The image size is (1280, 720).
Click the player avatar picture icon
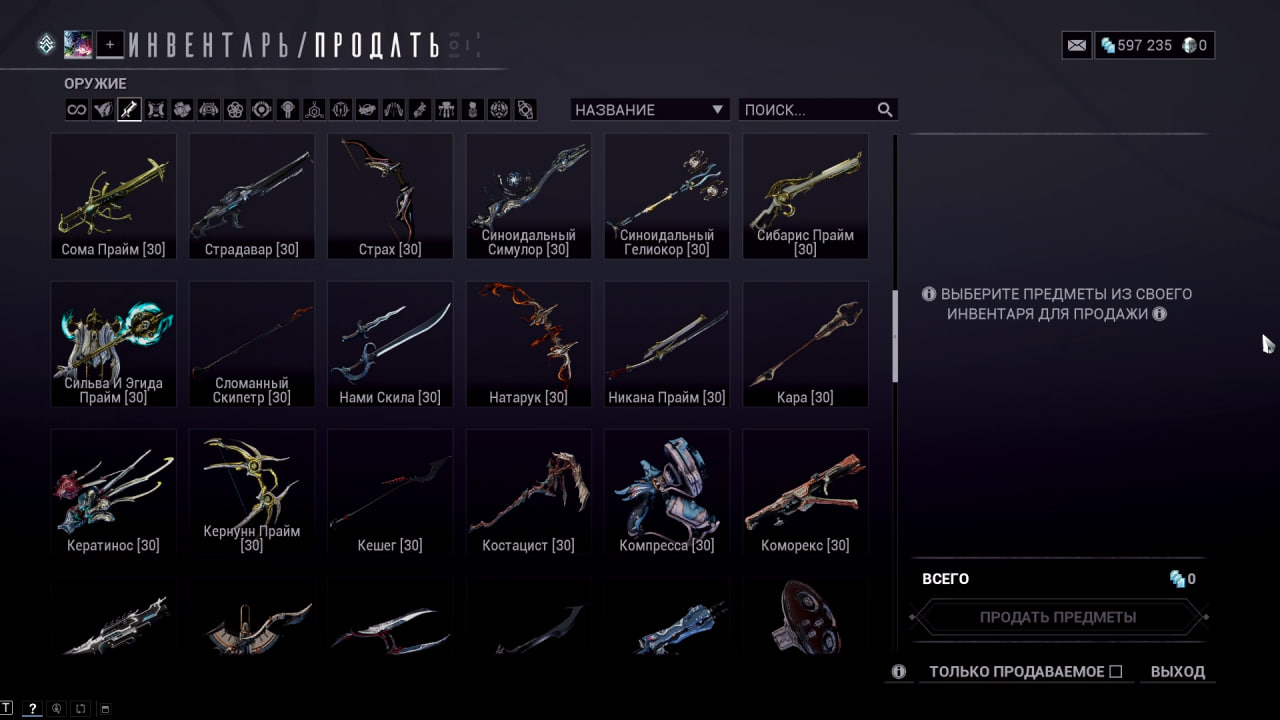click(78, 44)
